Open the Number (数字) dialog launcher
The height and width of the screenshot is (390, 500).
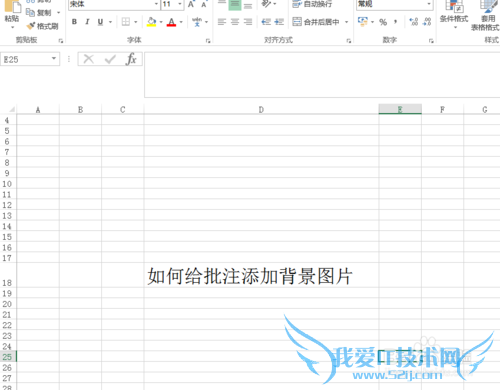pos(431,41)
